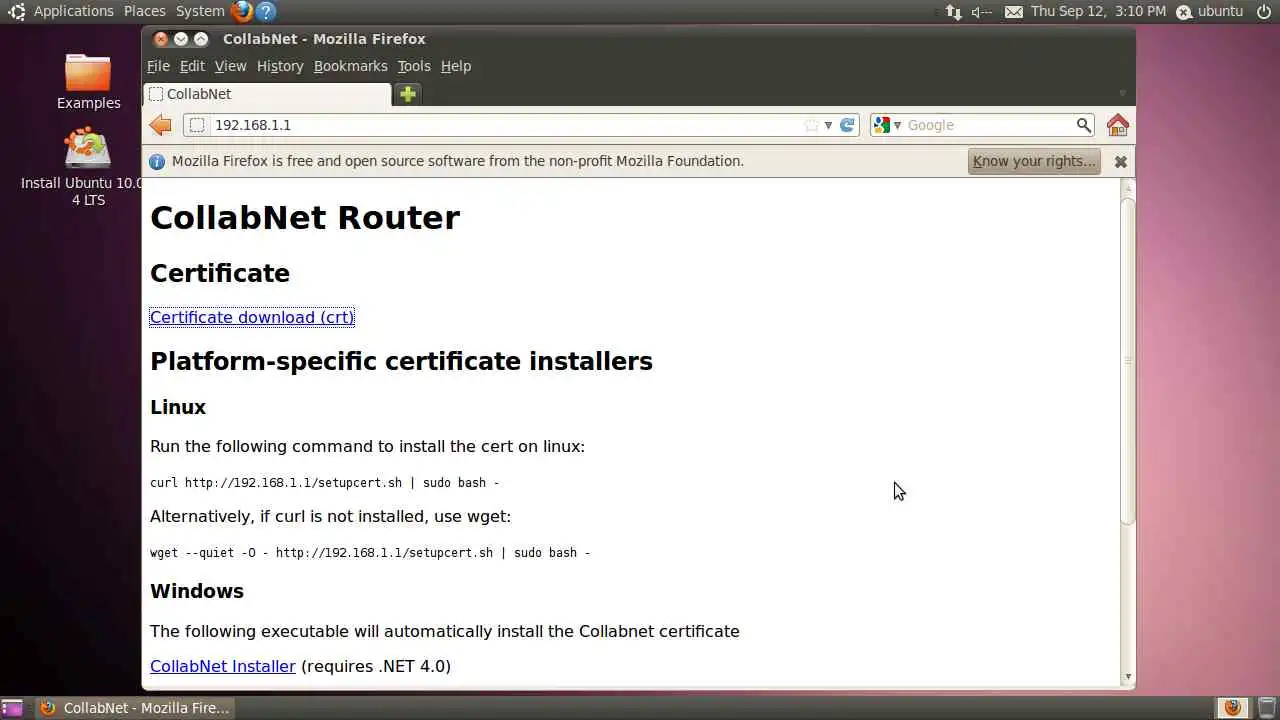Click the workspace switcher Firefox icon

pyautogui.click(x=1233, y=708)
